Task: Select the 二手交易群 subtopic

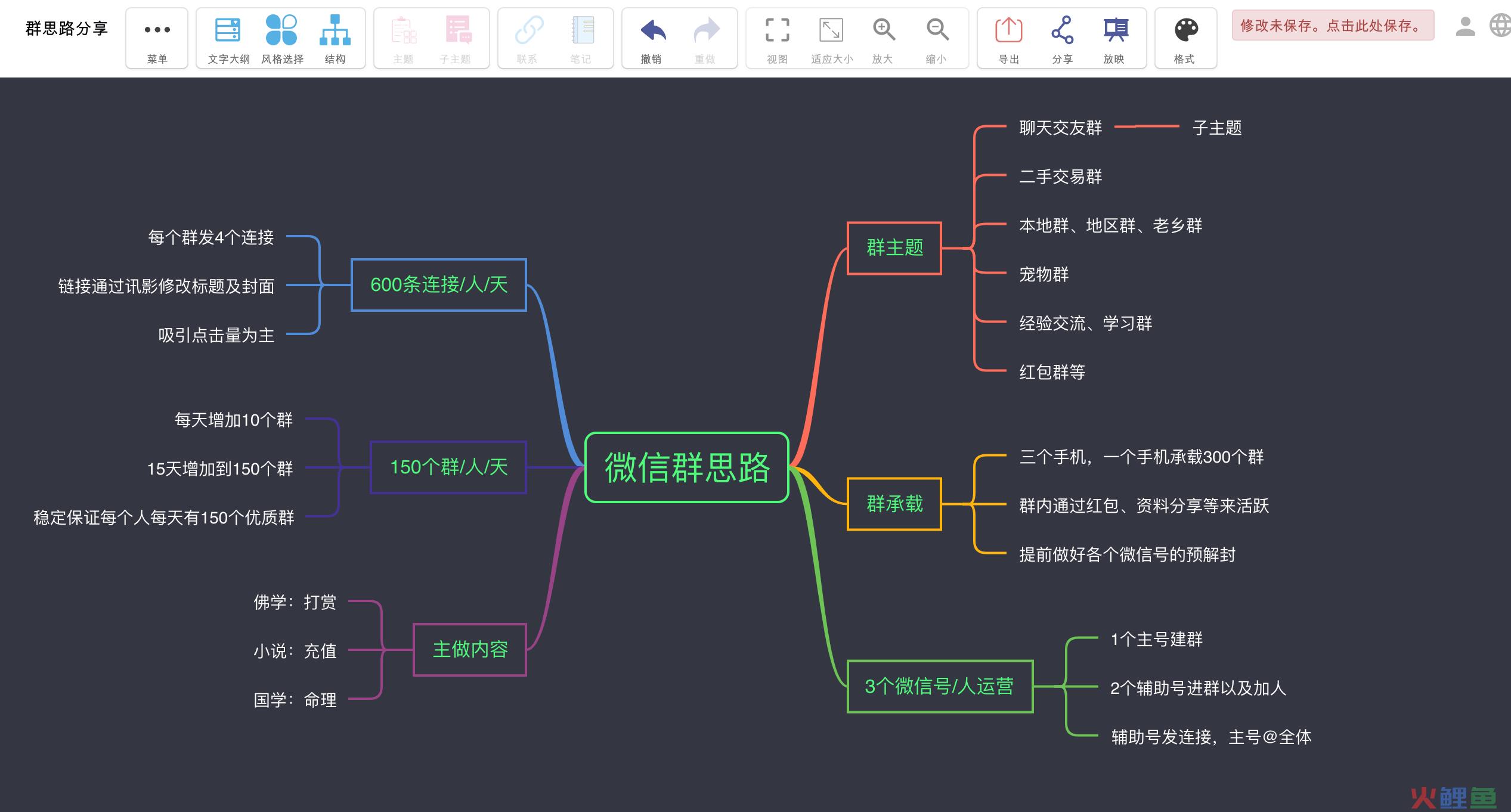Action: pyautogui.click(x=1061, y=176)
